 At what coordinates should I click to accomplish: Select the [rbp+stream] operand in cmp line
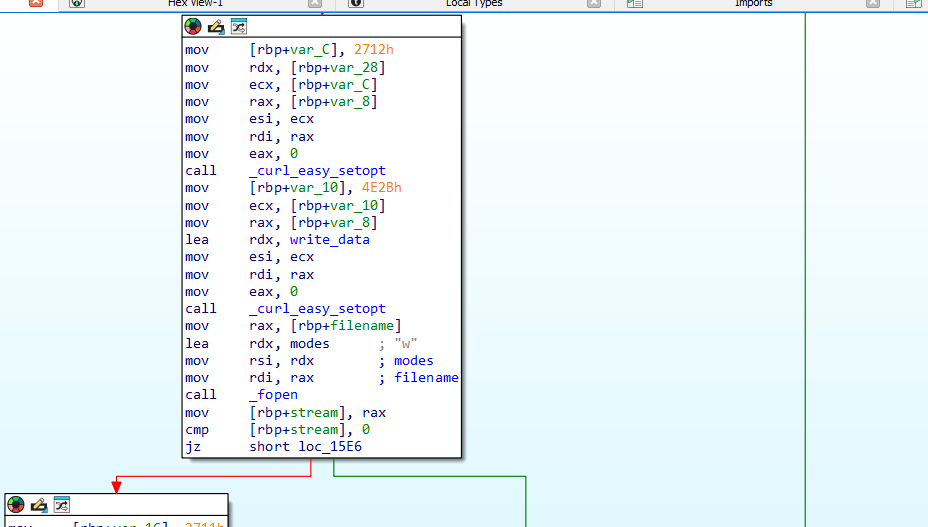[x=297, y=430]
